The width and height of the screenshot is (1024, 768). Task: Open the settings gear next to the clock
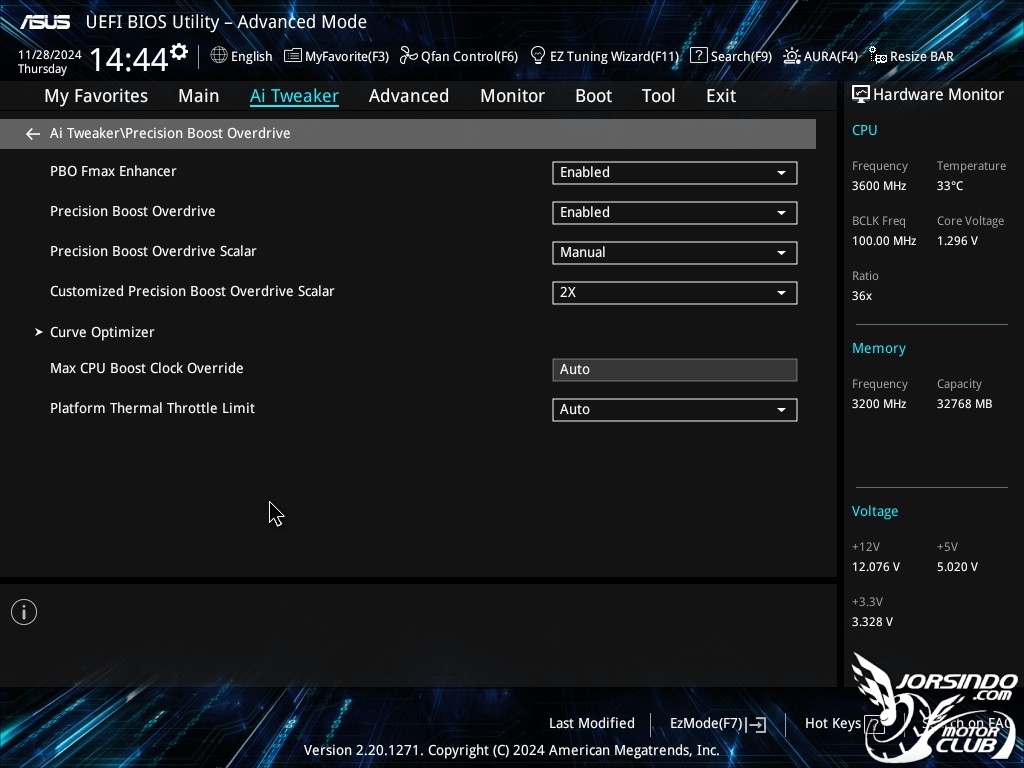tap(178, 52)
